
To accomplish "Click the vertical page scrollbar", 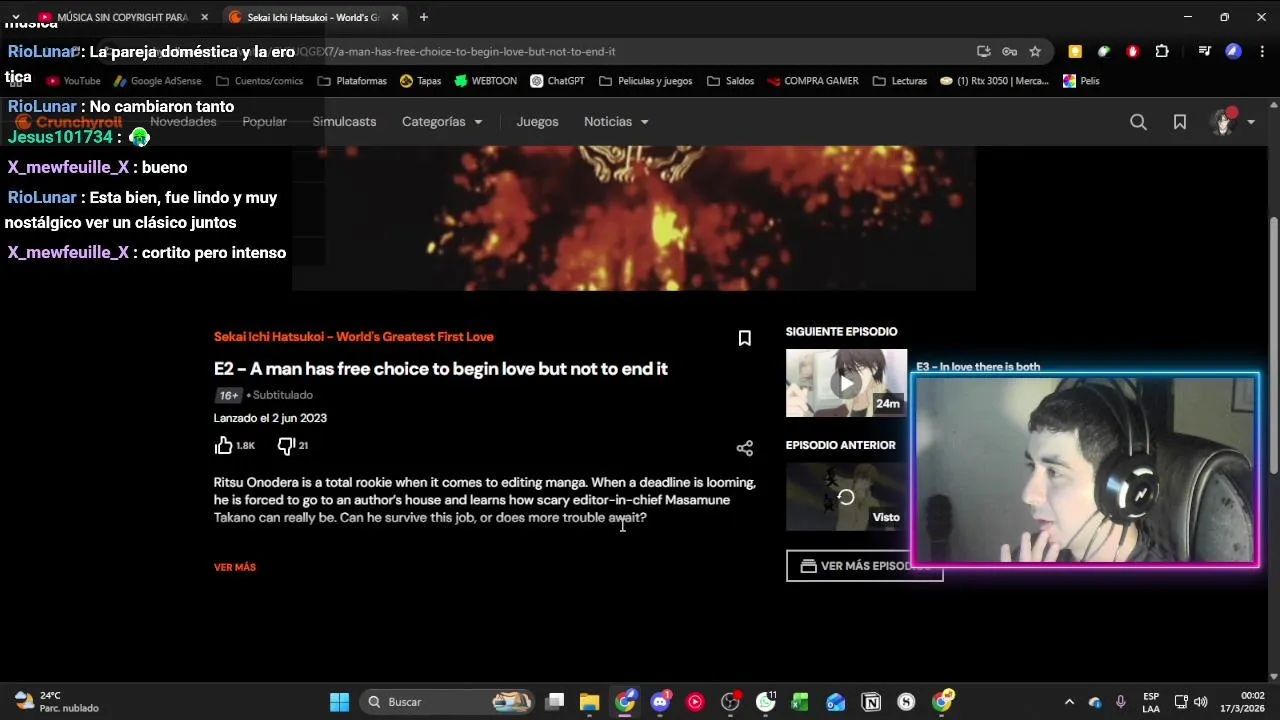I will pos(1273,345).
